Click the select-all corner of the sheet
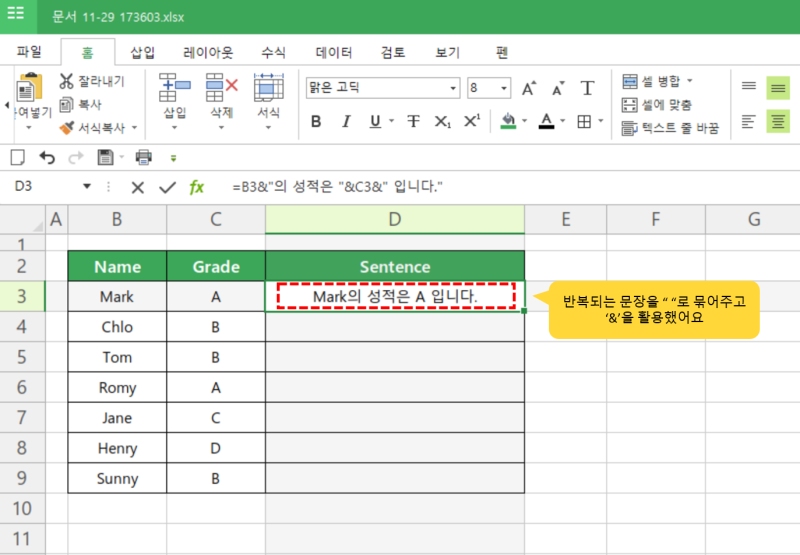This screenshot has height=555, width=800. [x=23, y=220]
